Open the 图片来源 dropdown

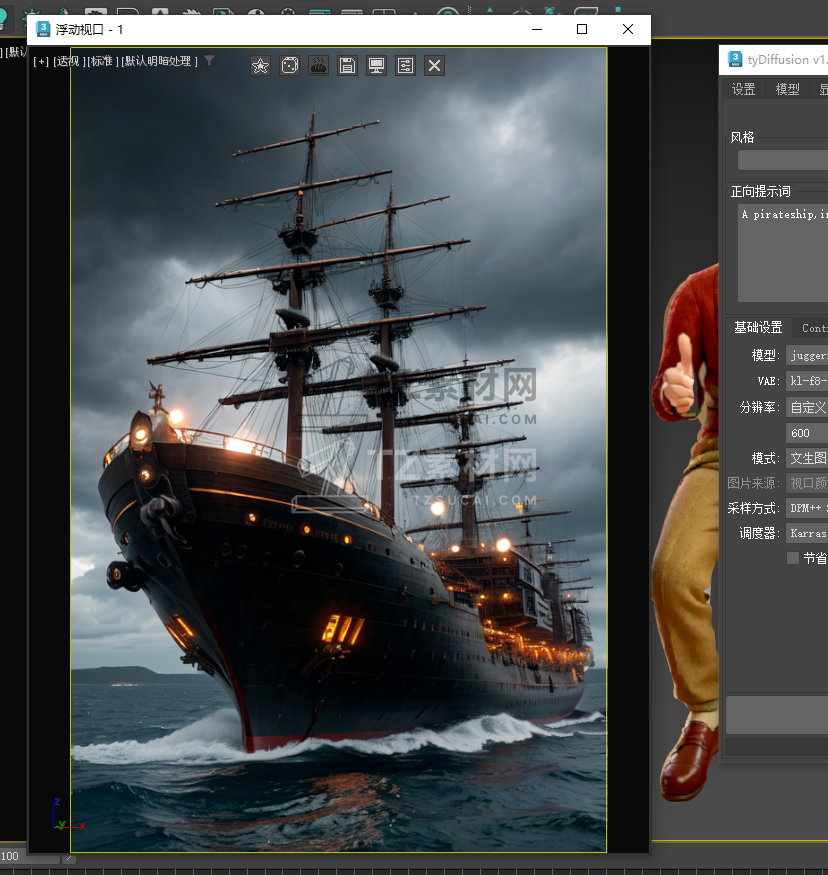pyautogui.click(x=807, y=483)
